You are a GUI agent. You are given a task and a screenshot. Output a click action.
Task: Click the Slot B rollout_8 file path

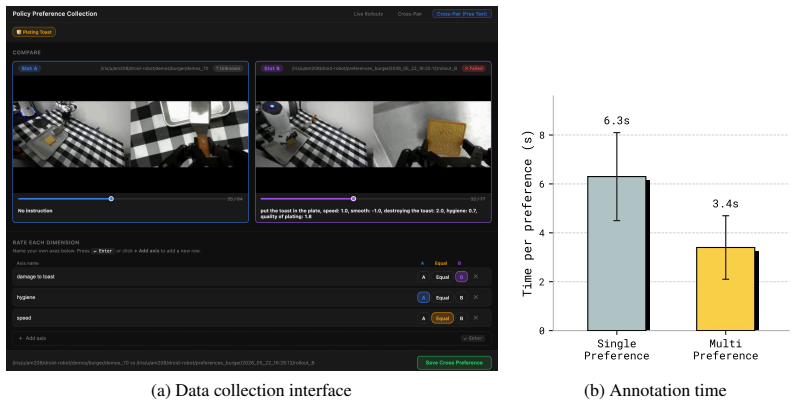click(375, 69)
